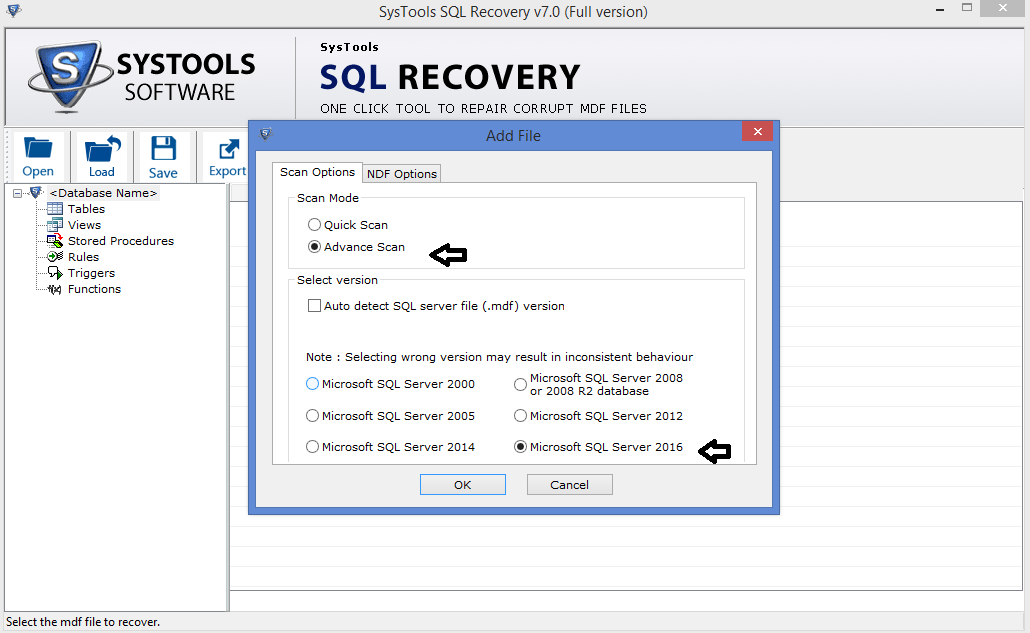This screenshot has width=1030, height=633.
Task: Click the Export toolbar icon
Action: click(227, 156)
